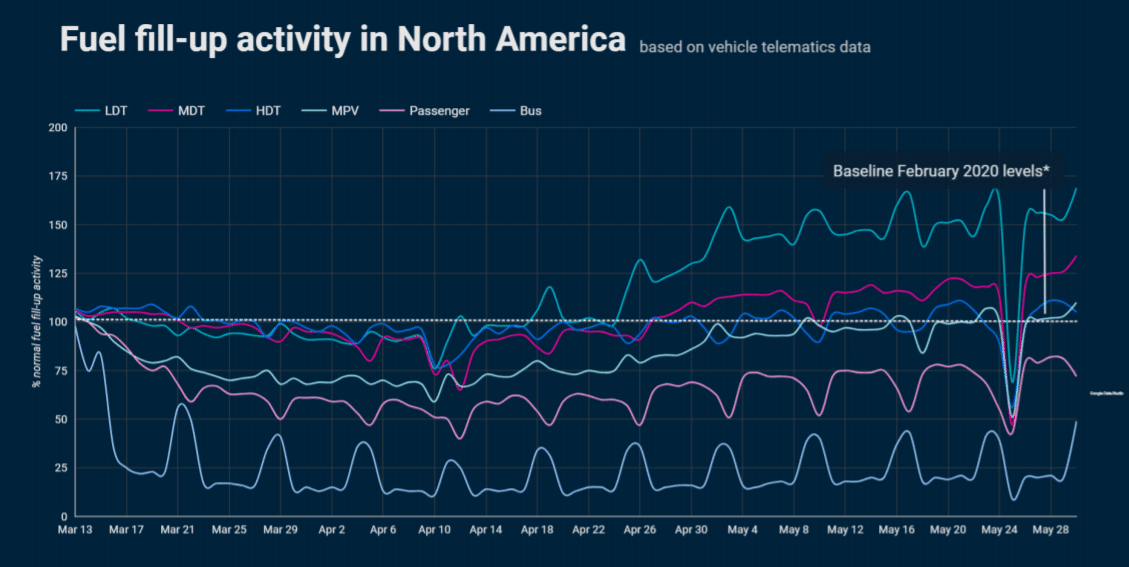Select the Apr 10 x-axis label
The image size is (1129, 567).
click(434, 530)
